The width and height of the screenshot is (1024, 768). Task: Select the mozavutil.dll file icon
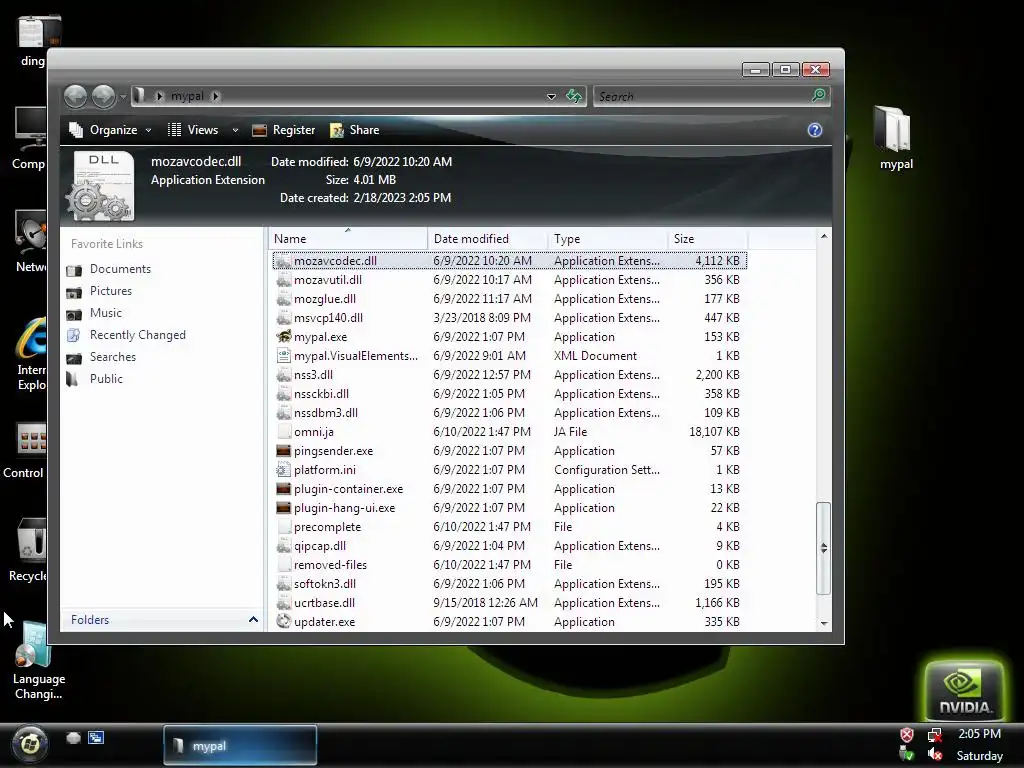(283, 280)
